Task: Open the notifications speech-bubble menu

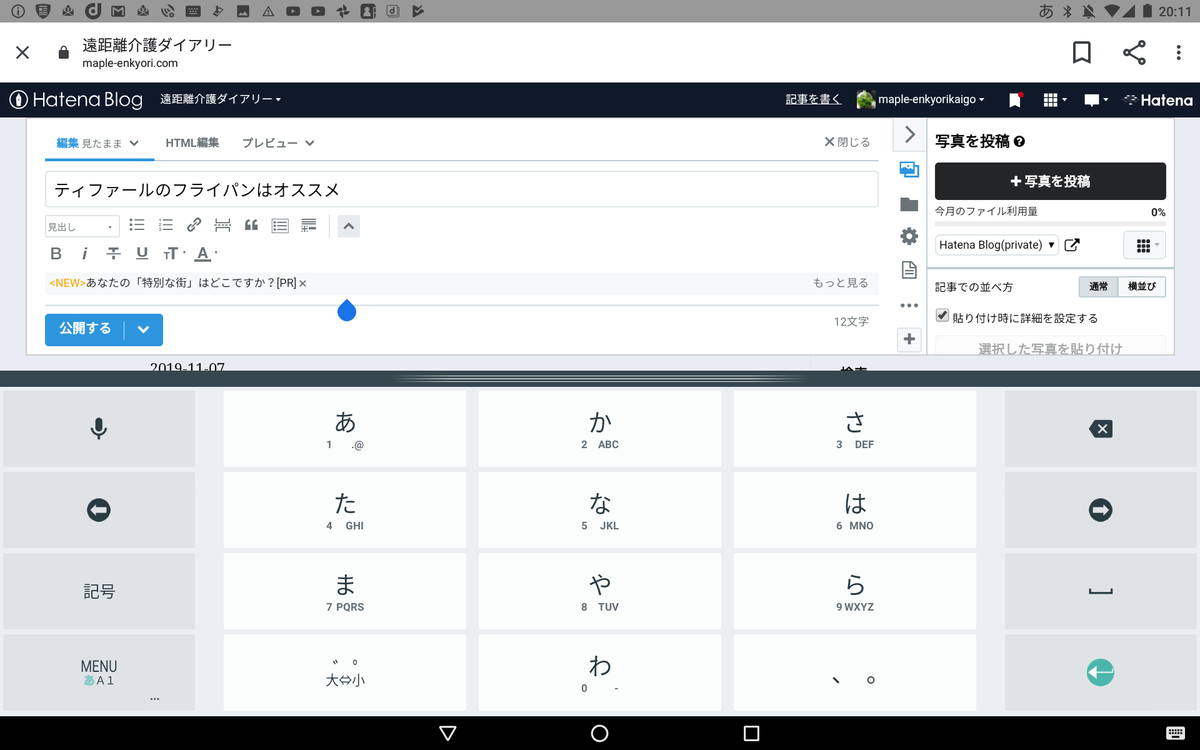Action: [1097, 100]
